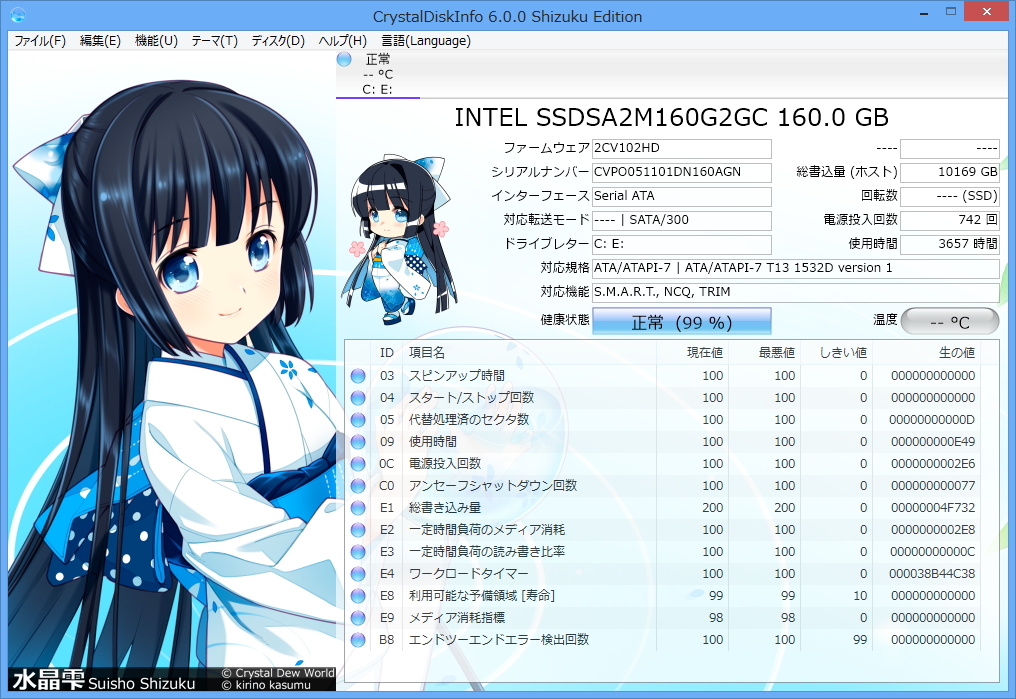Screen dimensions: 1016x699
Task: Click status indicator for 代替処理済のセクタ数 row
Action: point(357,419)
